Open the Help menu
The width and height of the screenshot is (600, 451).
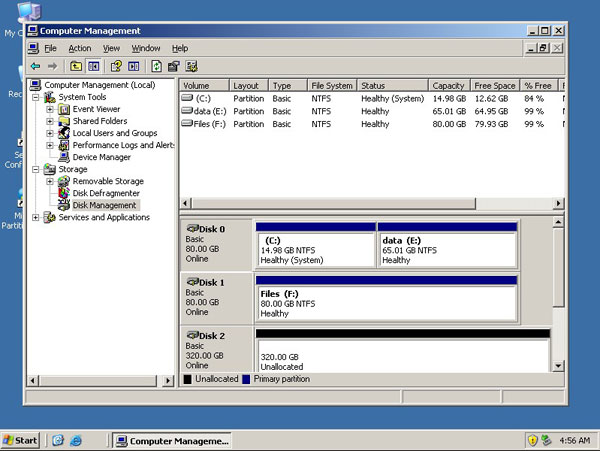click(x=180, y=48)
